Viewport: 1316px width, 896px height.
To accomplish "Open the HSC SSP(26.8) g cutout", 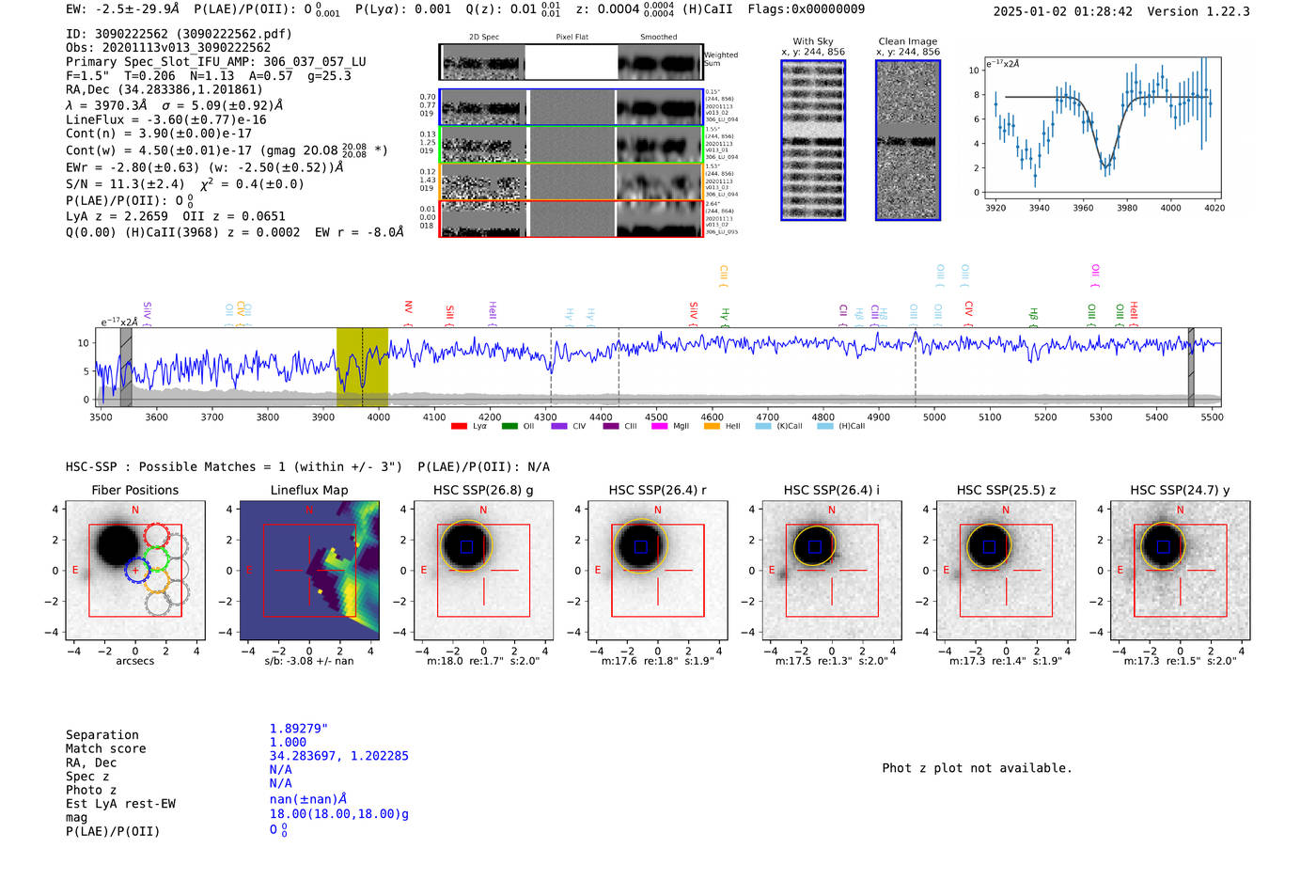I will click(x=483, y=570).
